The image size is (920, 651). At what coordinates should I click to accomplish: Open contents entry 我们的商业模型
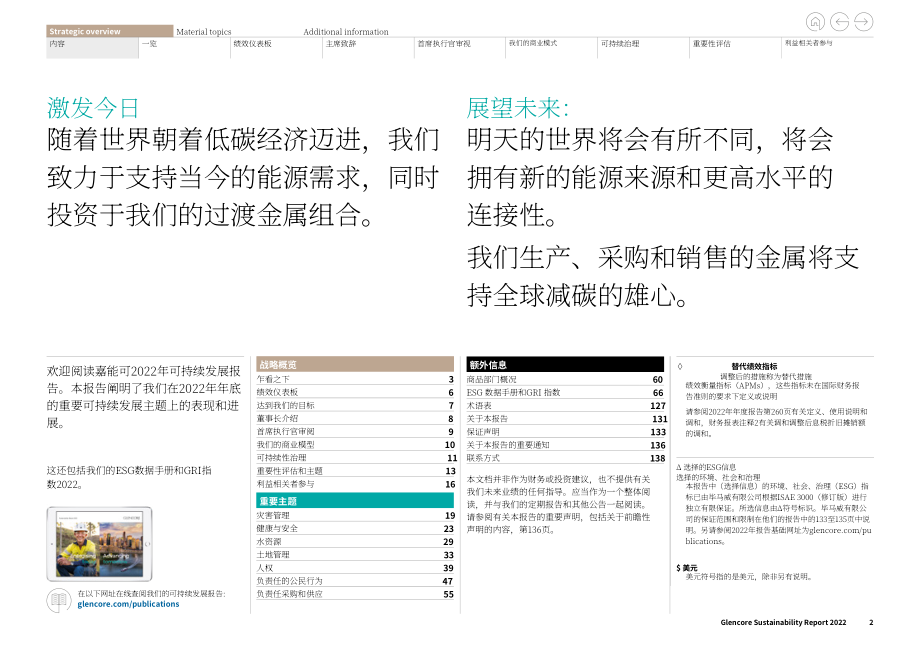tap(355, 445)
